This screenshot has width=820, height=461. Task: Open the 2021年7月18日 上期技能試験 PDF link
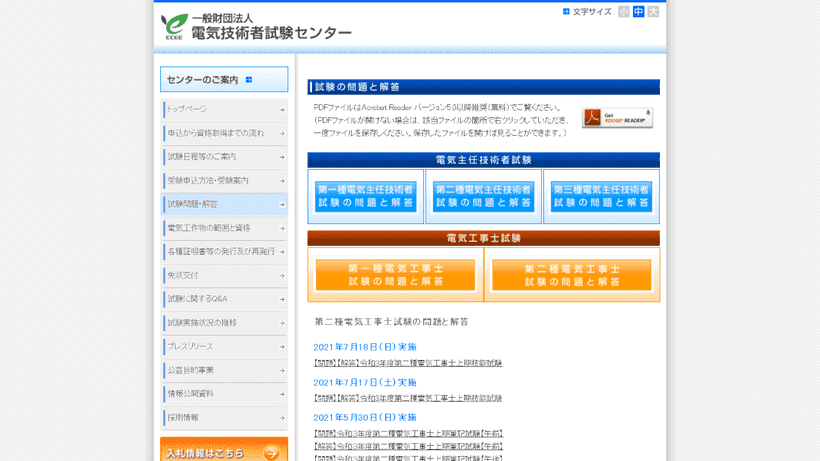click(408, 363)
